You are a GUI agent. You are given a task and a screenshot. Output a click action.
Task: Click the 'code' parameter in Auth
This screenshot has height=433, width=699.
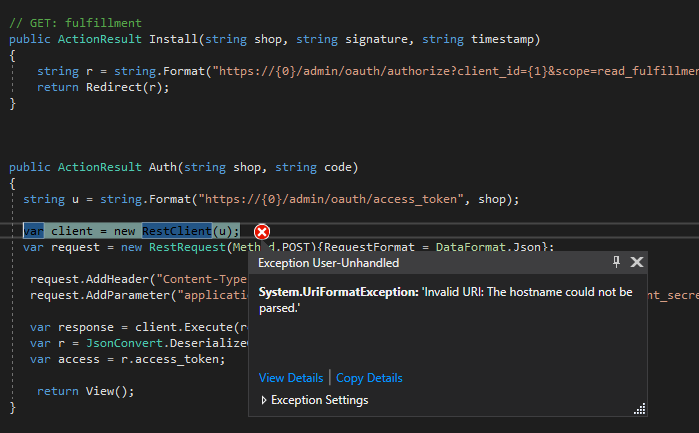[337, 167]
